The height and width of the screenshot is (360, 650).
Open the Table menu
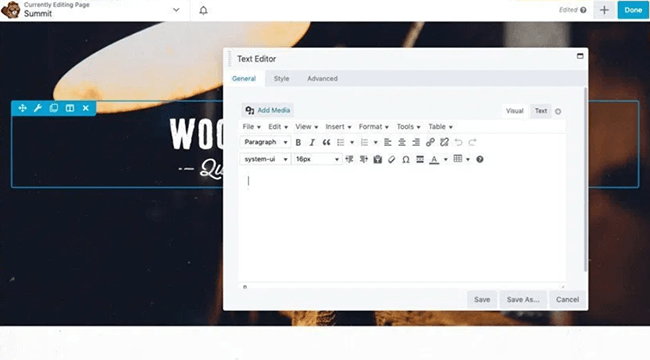440,126
